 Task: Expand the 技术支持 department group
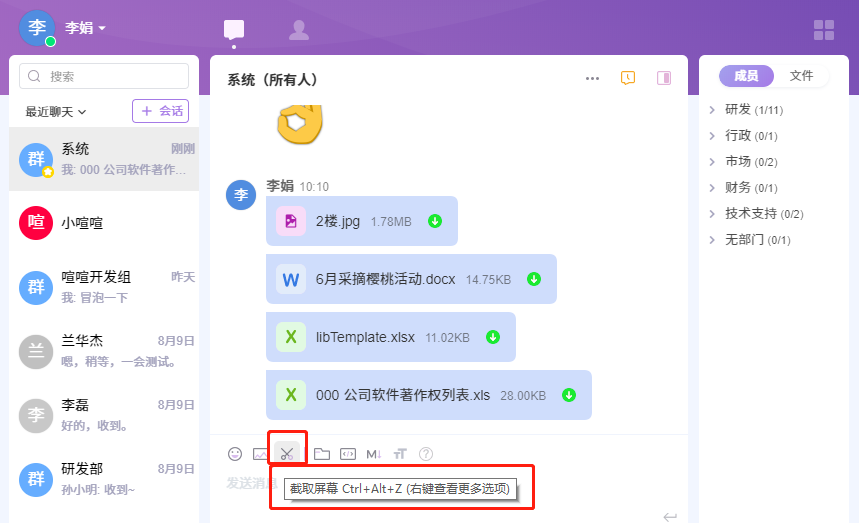(712, 213)
